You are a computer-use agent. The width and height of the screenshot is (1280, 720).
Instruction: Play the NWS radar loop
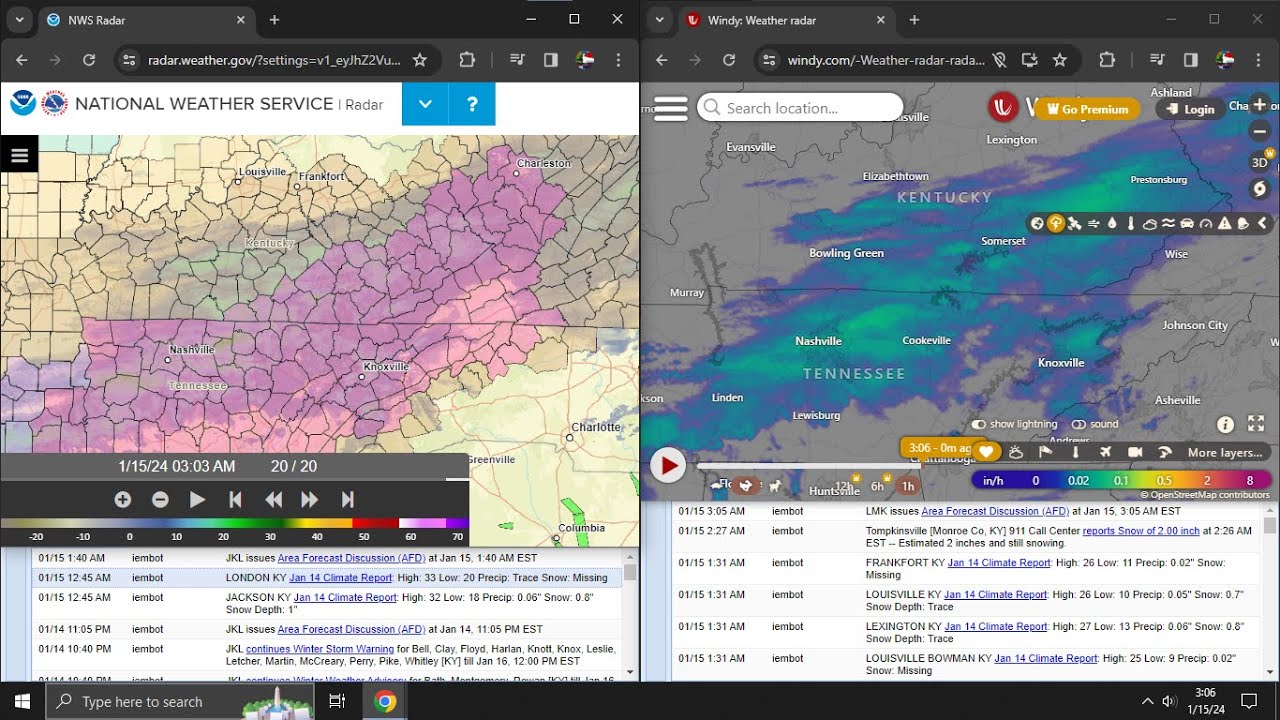coord(198,499)
